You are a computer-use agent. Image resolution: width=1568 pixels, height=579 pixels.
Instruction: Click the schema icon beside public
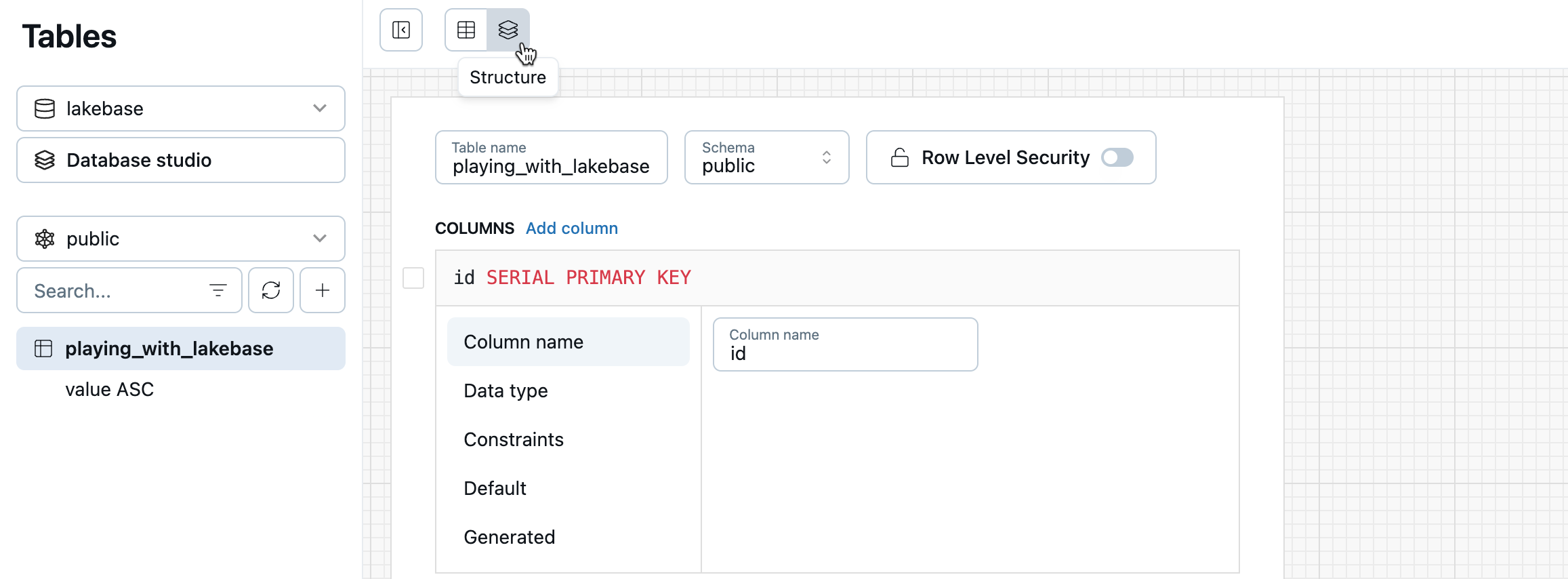(x=44, y=239)
